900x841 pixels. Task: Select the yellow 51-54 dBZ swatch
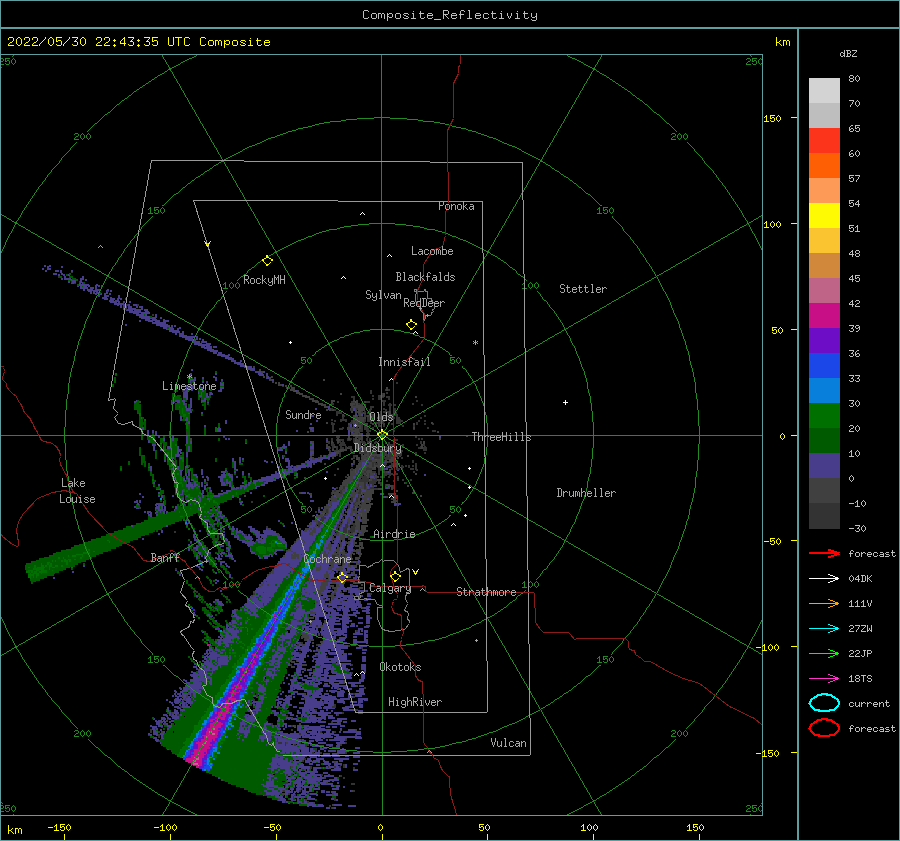tap(824, 216)
